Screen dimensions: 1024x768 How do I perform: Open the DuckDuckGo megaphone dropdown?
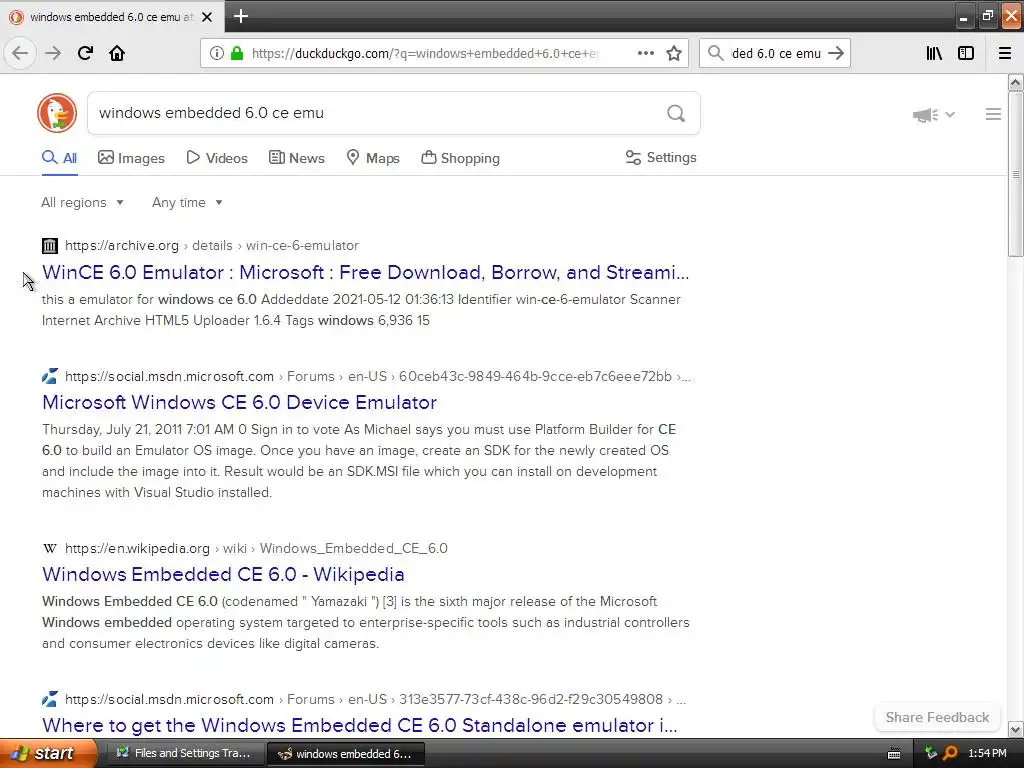point(934,115)
